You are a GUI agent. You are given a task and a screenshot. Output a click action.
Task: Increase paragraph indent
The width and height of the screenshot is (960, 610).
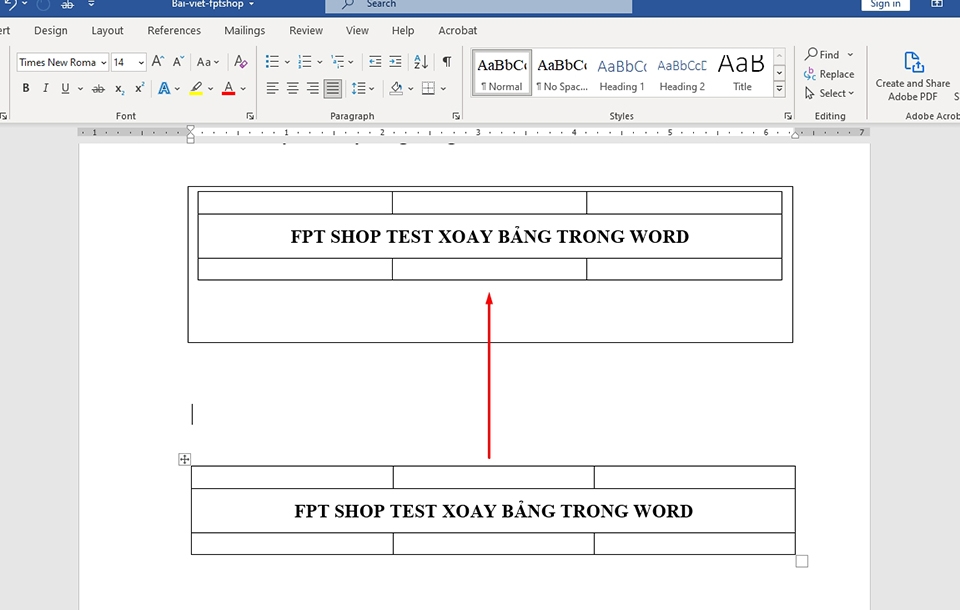(x=394, y=61)
